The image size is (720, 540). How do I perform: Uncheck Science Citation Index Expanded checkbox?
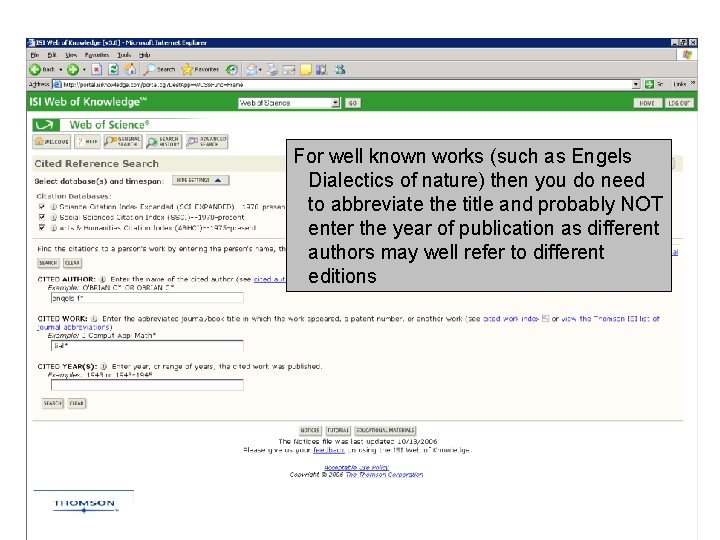click(42, 207)
